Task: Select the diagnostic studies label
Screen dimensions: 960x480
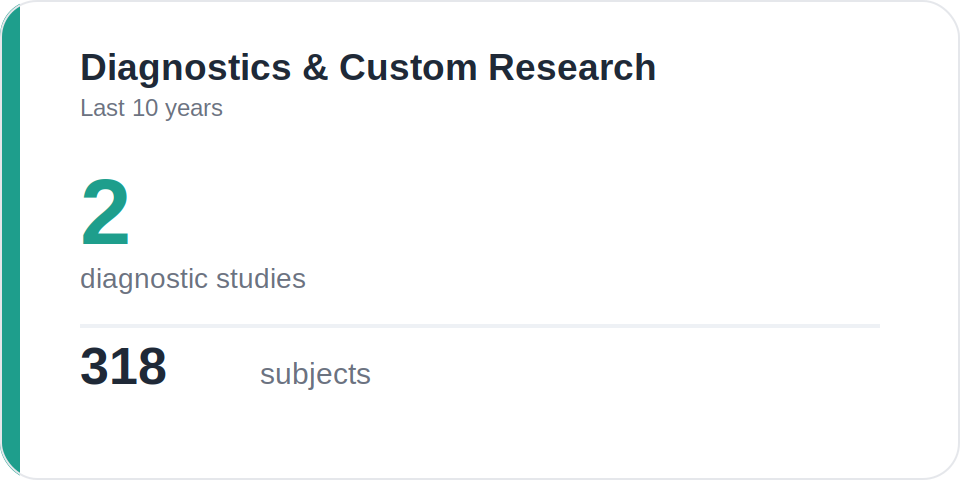Action: coord(193,279)
